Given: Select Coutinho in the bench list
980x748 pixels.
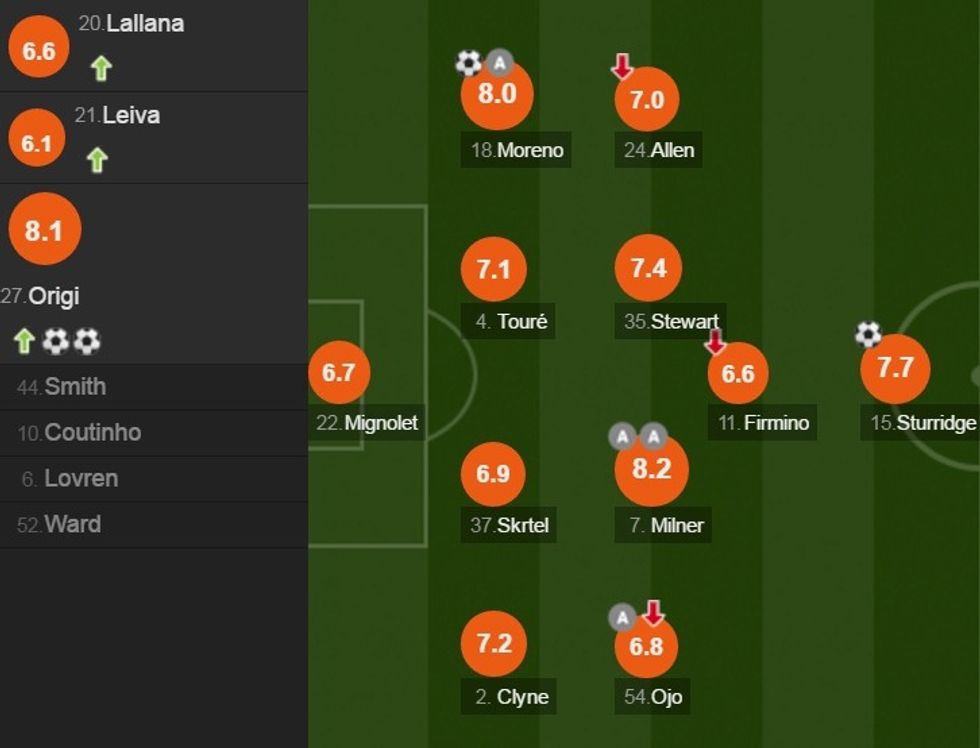Looking at the screenshot, I should pos(92,433).
